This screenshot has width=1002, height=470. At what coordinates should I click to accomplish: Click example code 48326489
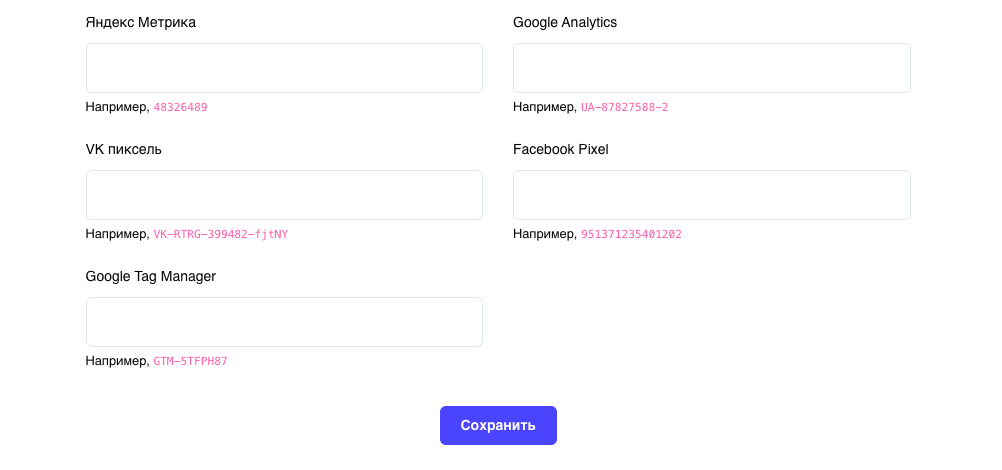(x=180, y=107)
